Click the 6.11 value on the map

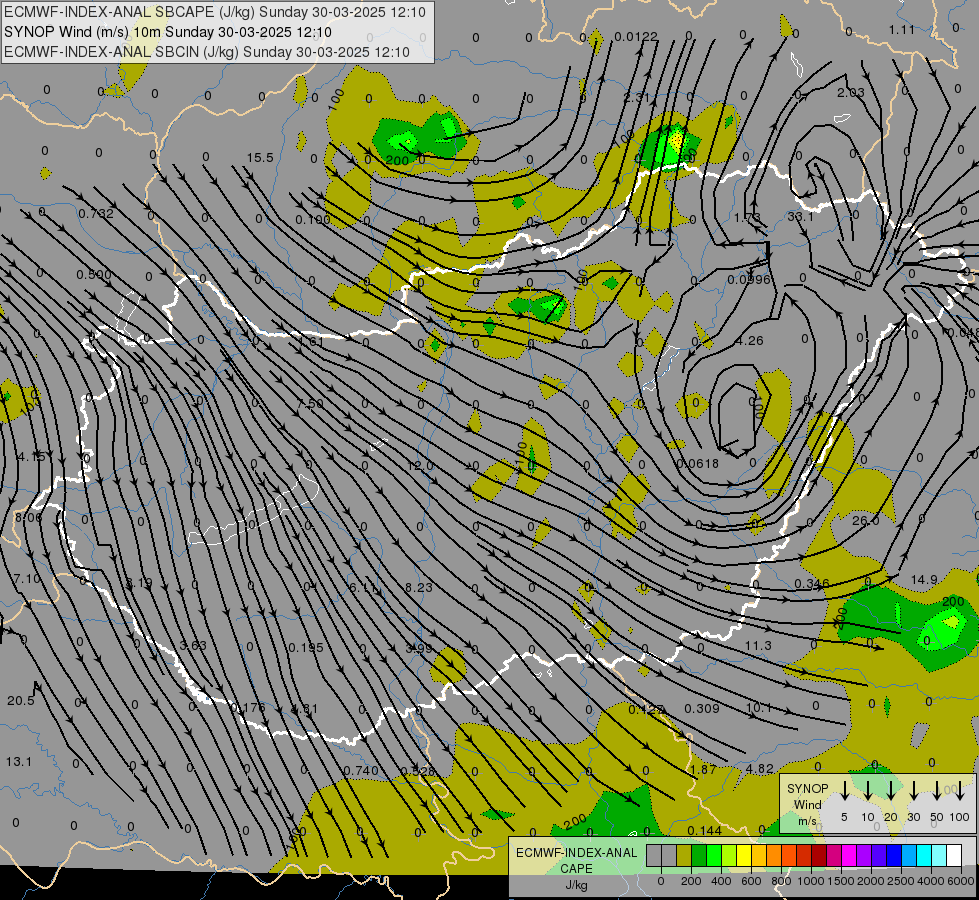point(363,587)
